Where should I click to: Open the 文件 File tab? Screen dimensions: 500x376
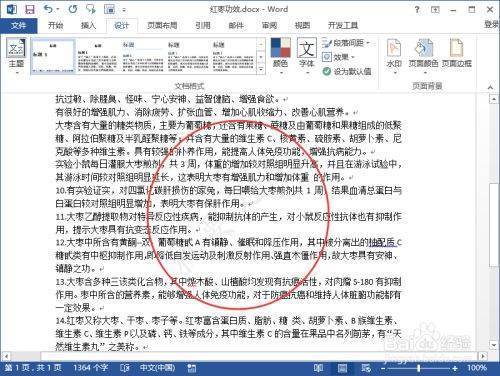[x=19, y=25]
